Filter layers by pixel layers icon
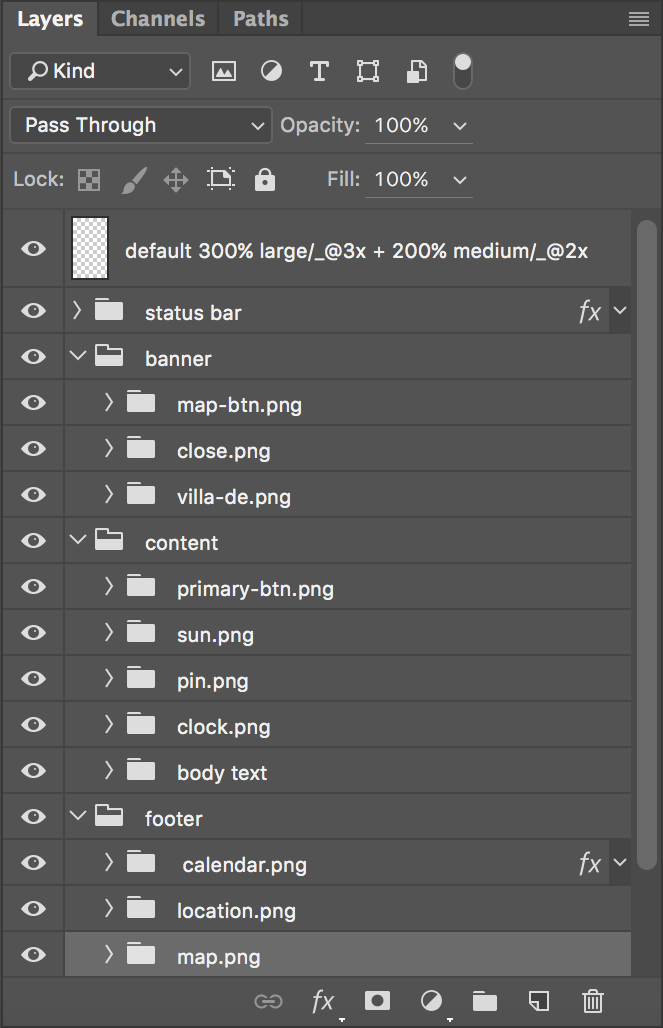 pyautogui.click(x=224, y=71)
